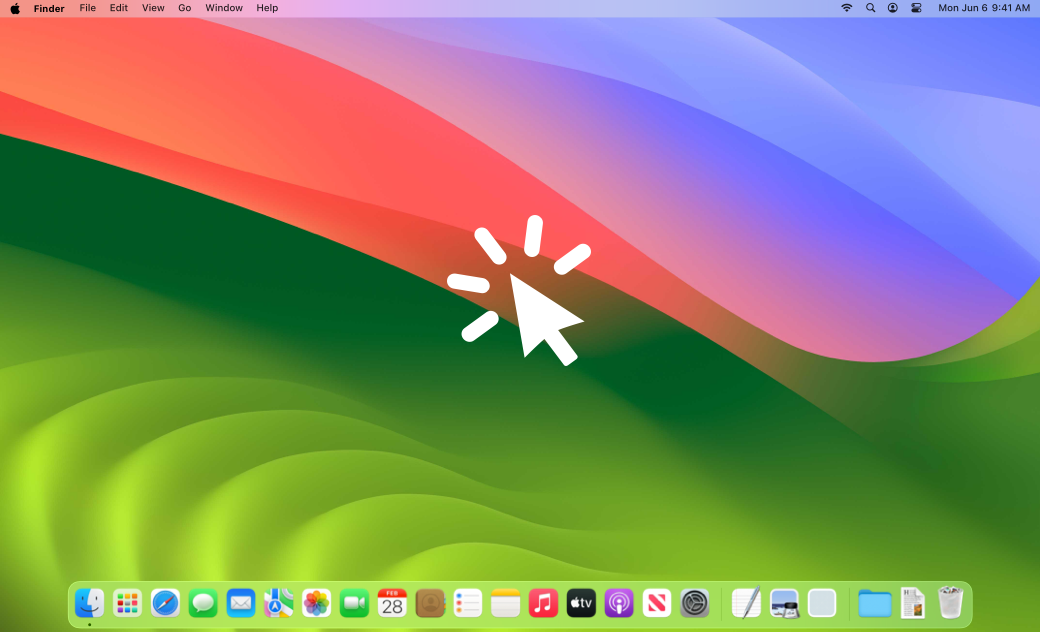Open Finder's Window menu
This screenshot has height=632, width=1040.
point(224,8)
